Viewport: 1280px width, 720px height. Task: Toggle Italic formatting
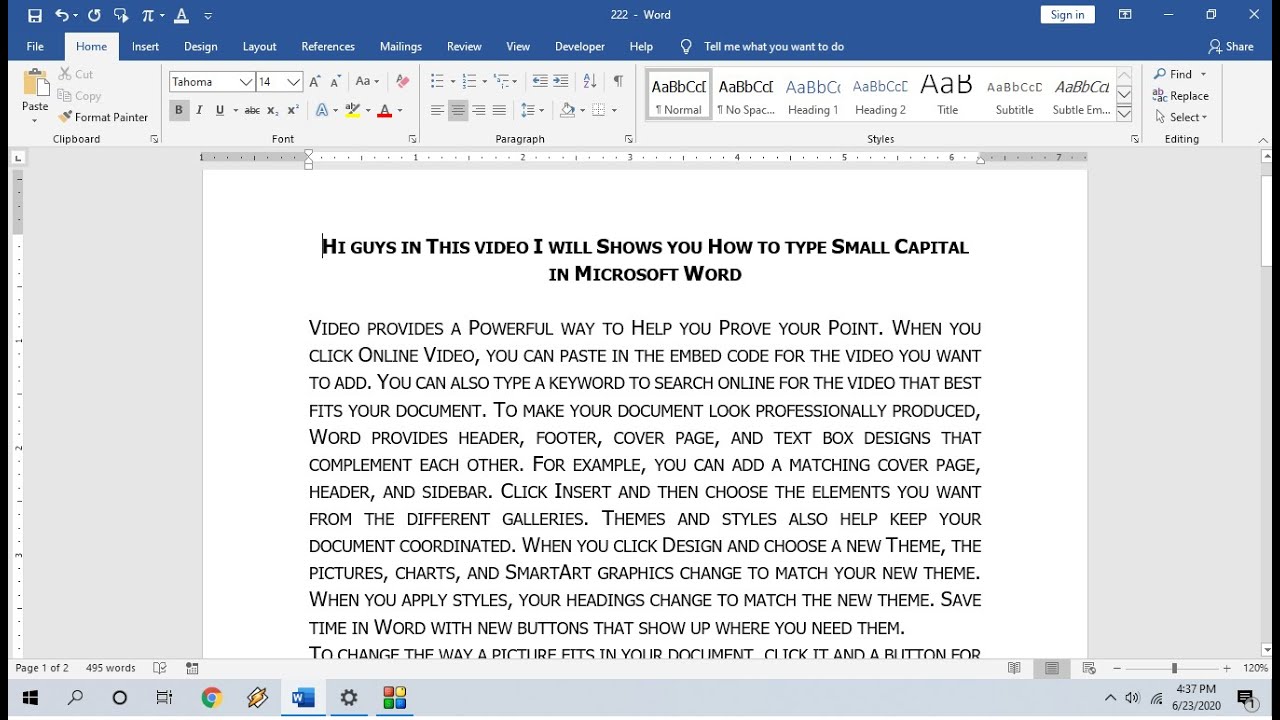199,110
